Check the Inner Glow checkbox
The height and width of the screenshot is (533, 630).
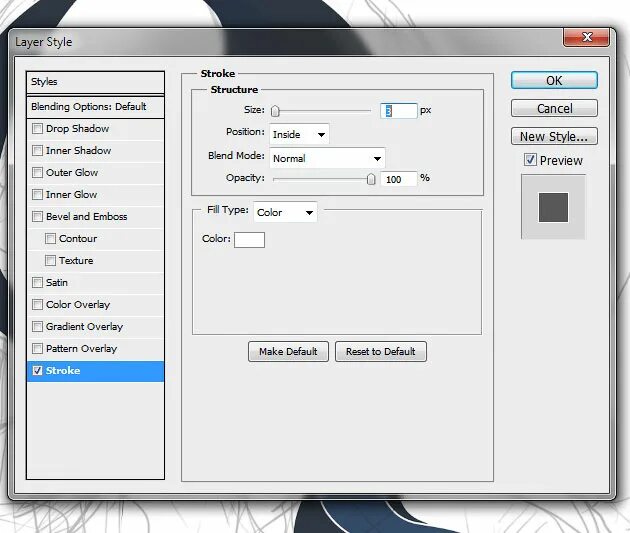(x=37, y=195)
